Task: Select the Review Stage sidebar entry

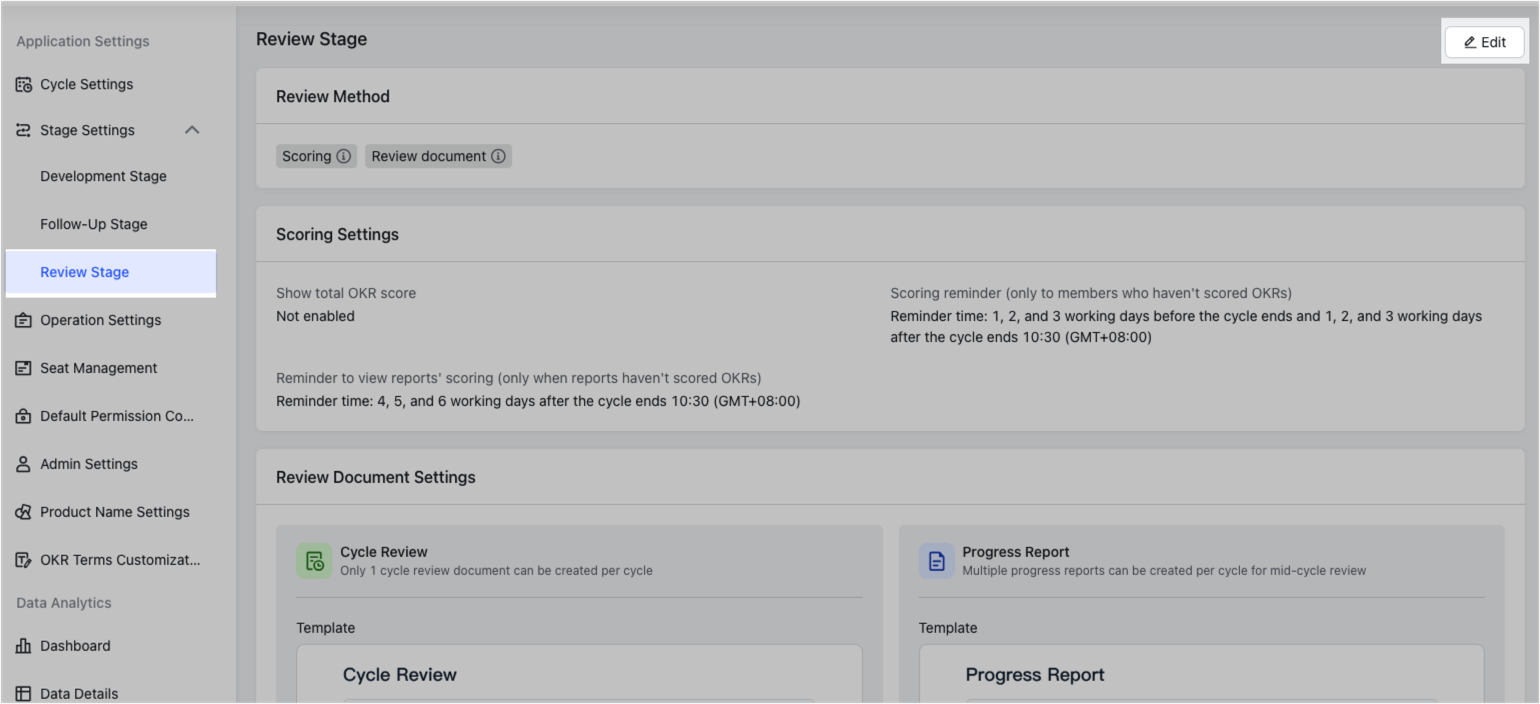Action: 84,271
